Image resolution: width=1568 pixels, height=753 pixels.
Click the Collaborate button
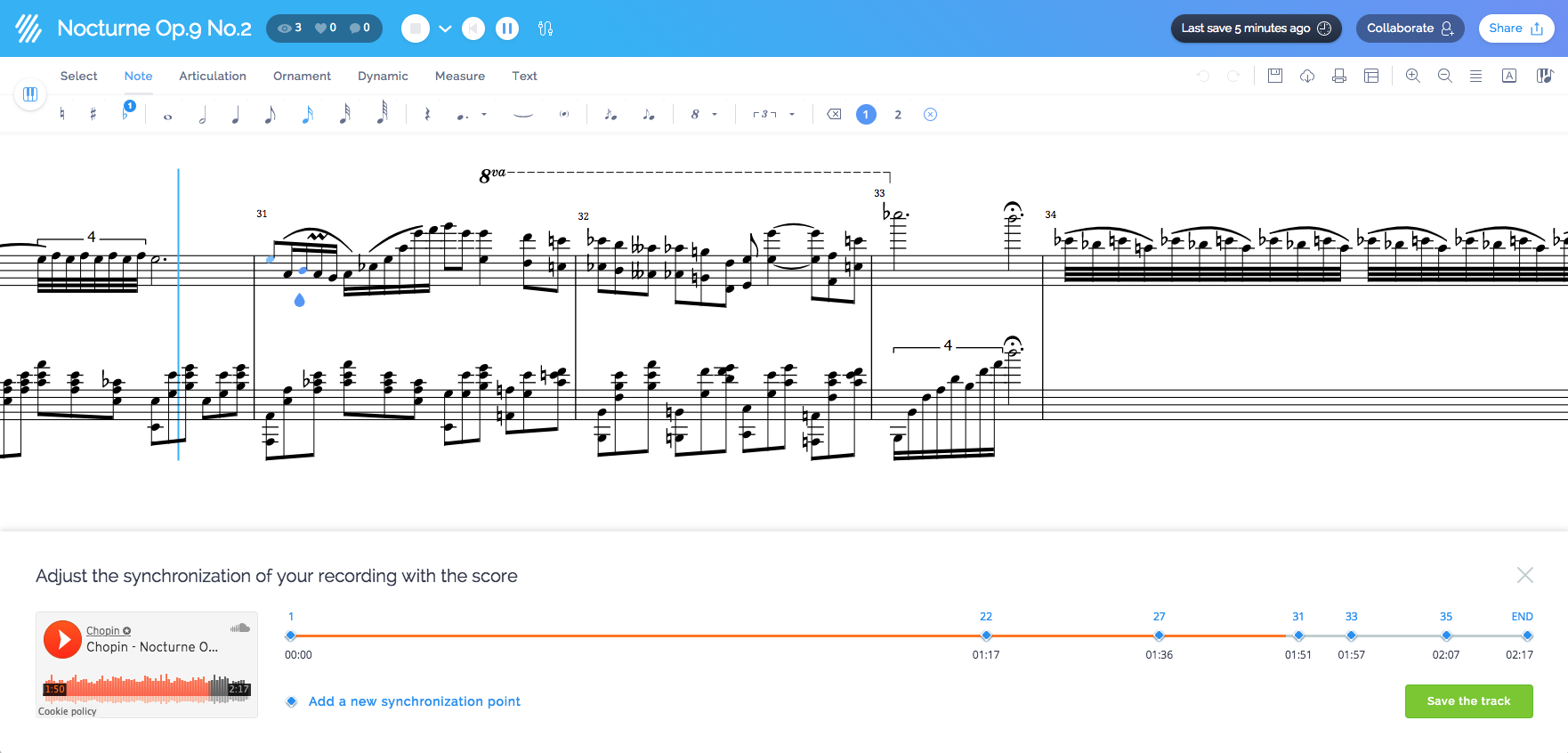point(1410,28)
